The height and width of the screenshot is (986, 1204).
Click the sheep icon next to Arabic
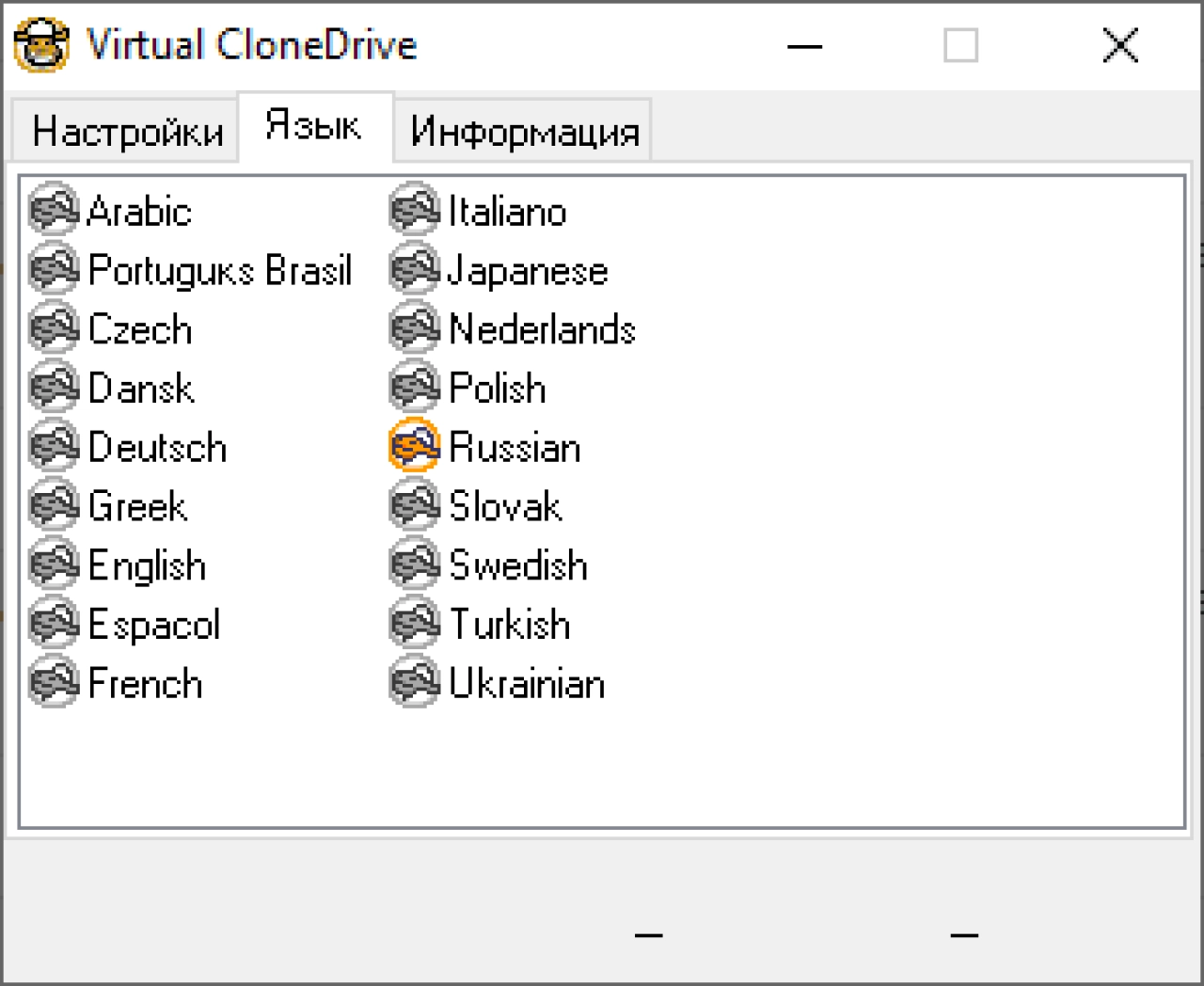coord(54,210)
